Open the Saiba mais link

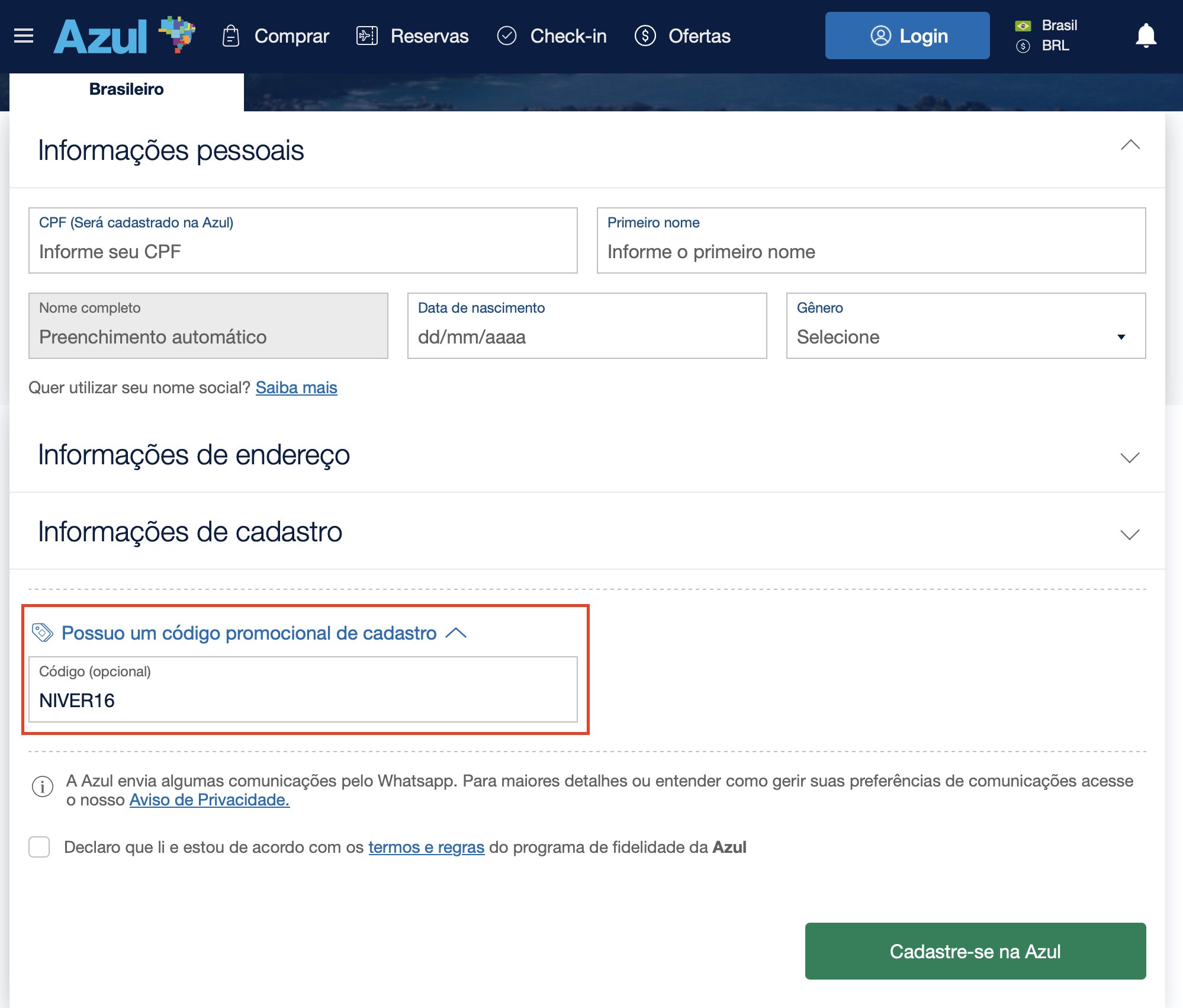(297, 387)
